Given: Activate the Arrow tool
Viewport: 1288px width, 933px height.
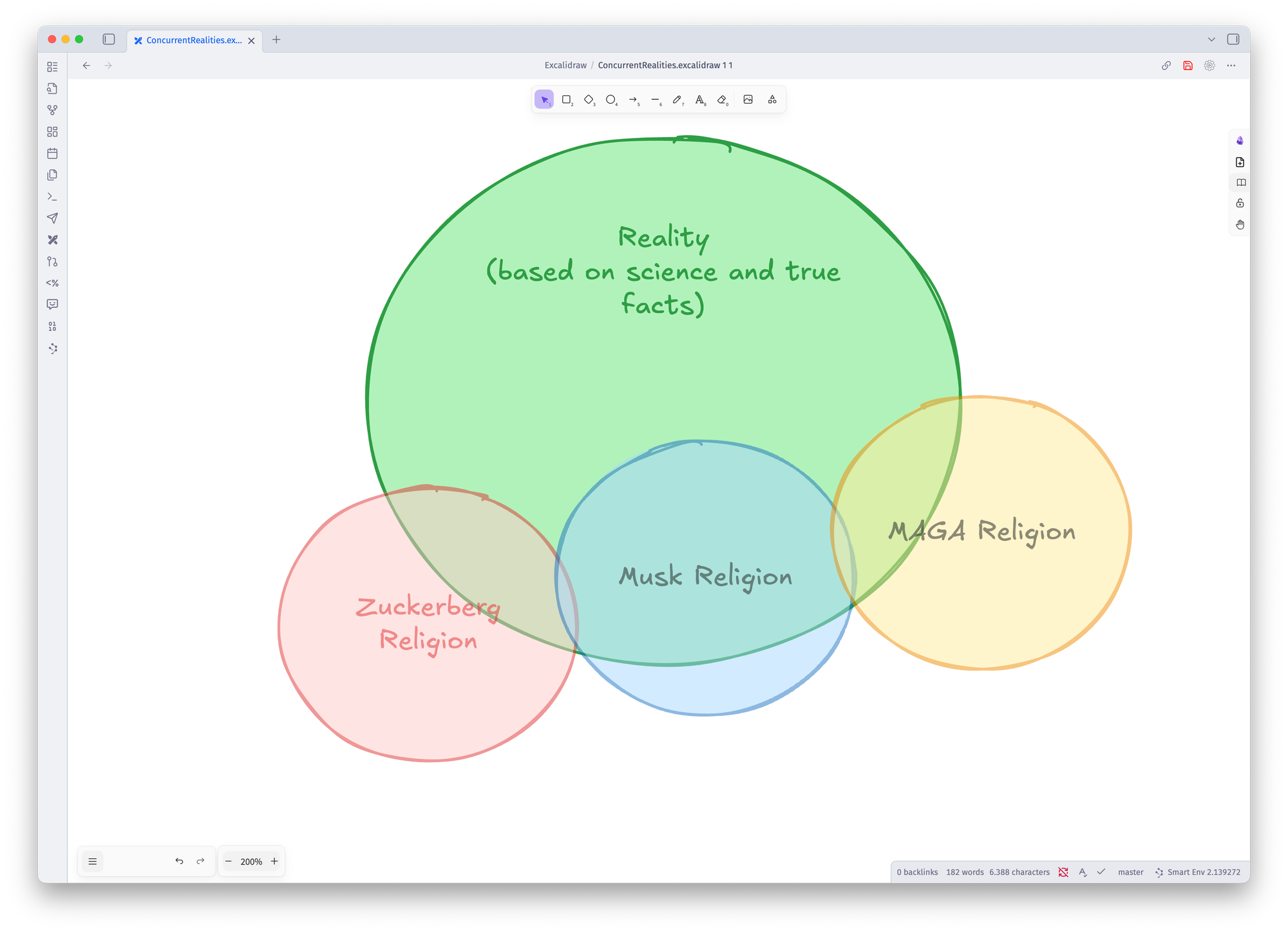Looking at the screenshot, I should (x=633, y=100).
